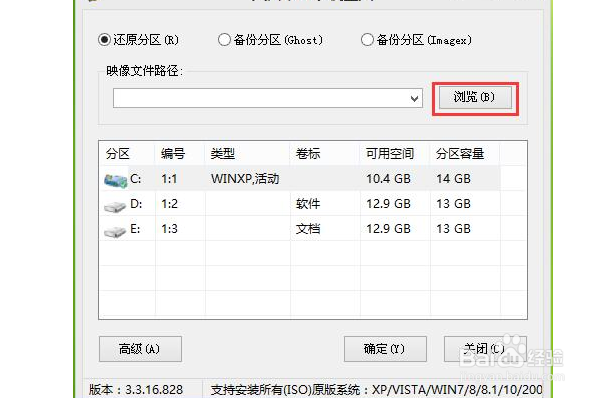Viewport: 599px width, 398px height.
Task: Confirm with the 确定 (Y) button
Action: [385, 349]
